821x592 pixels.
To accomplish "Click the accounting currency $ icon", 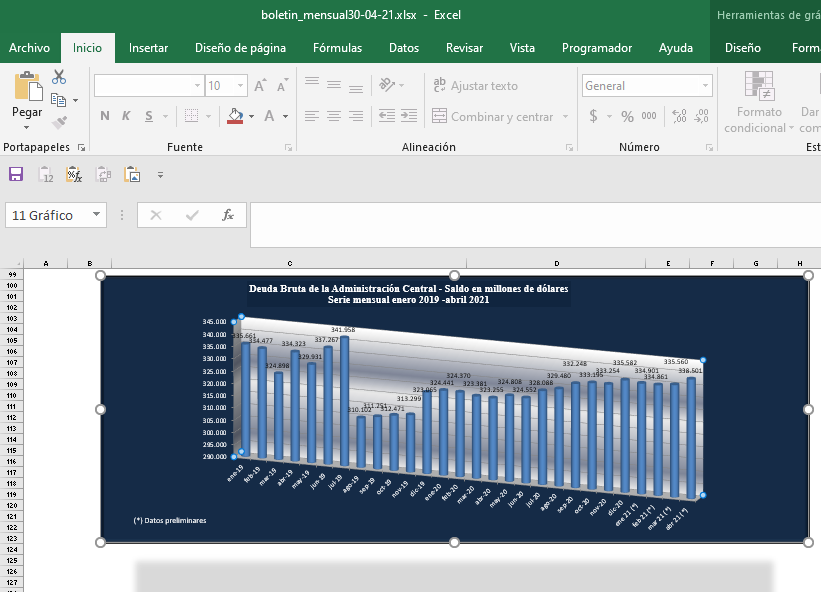I will [593, 116].
